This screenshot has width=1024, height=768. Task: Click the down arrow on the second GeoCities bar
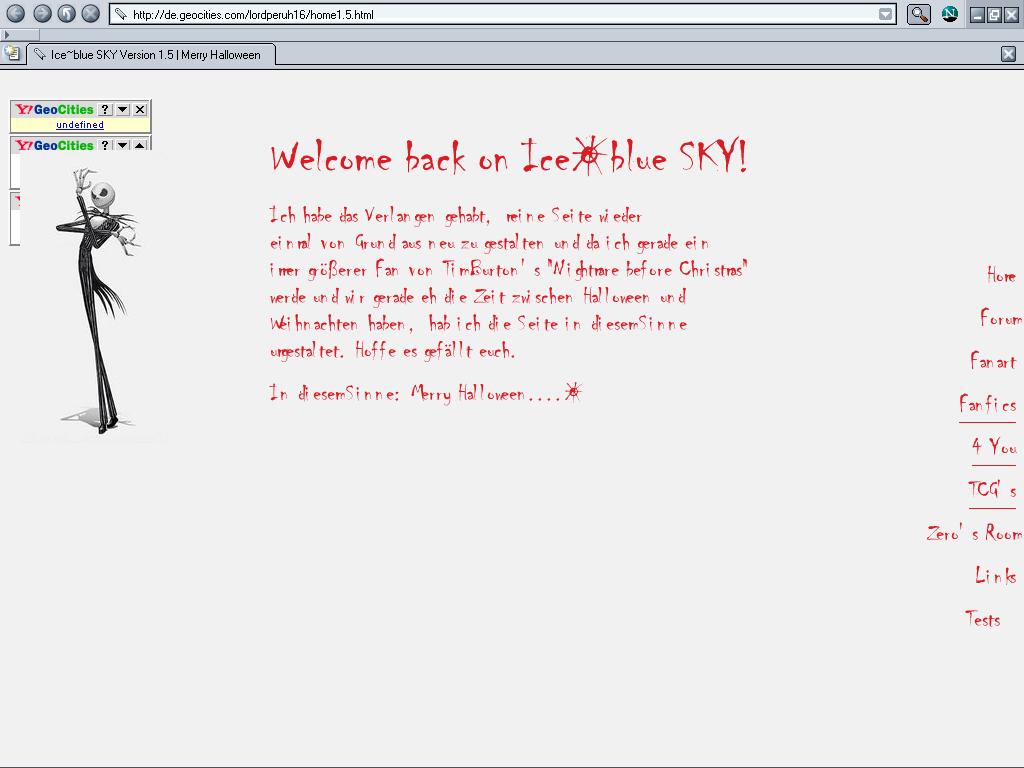(123, 145)
